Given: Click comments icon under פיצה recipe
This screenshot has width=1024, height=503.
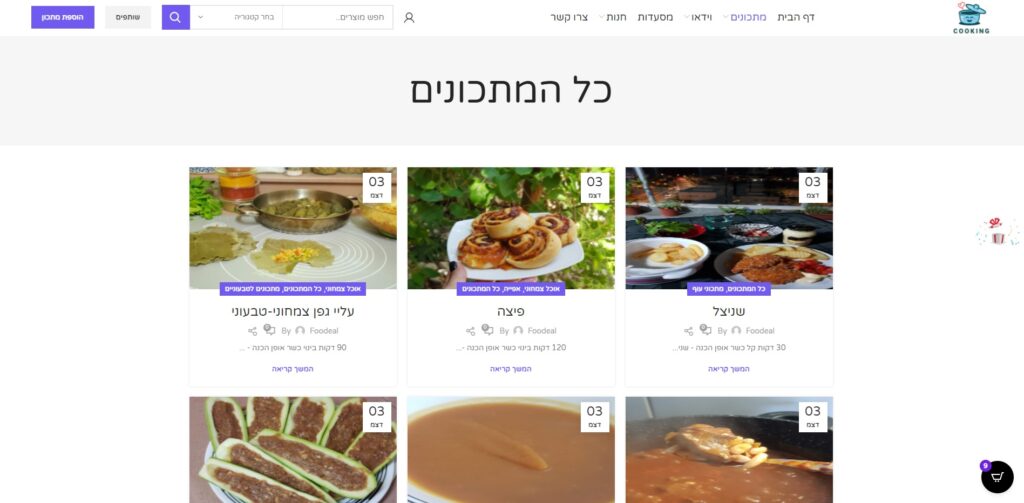Looking at the screenshot, I should point(487,330).
